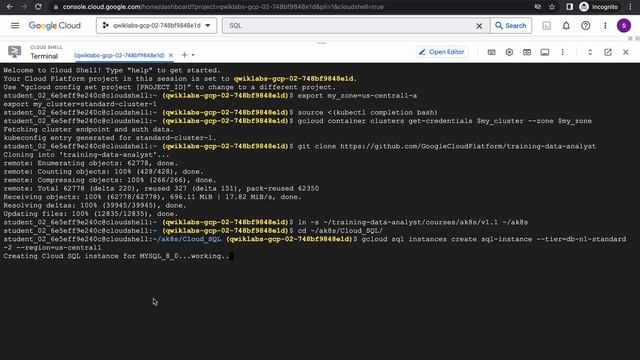Click the Search button

click(x=511, y=26)
